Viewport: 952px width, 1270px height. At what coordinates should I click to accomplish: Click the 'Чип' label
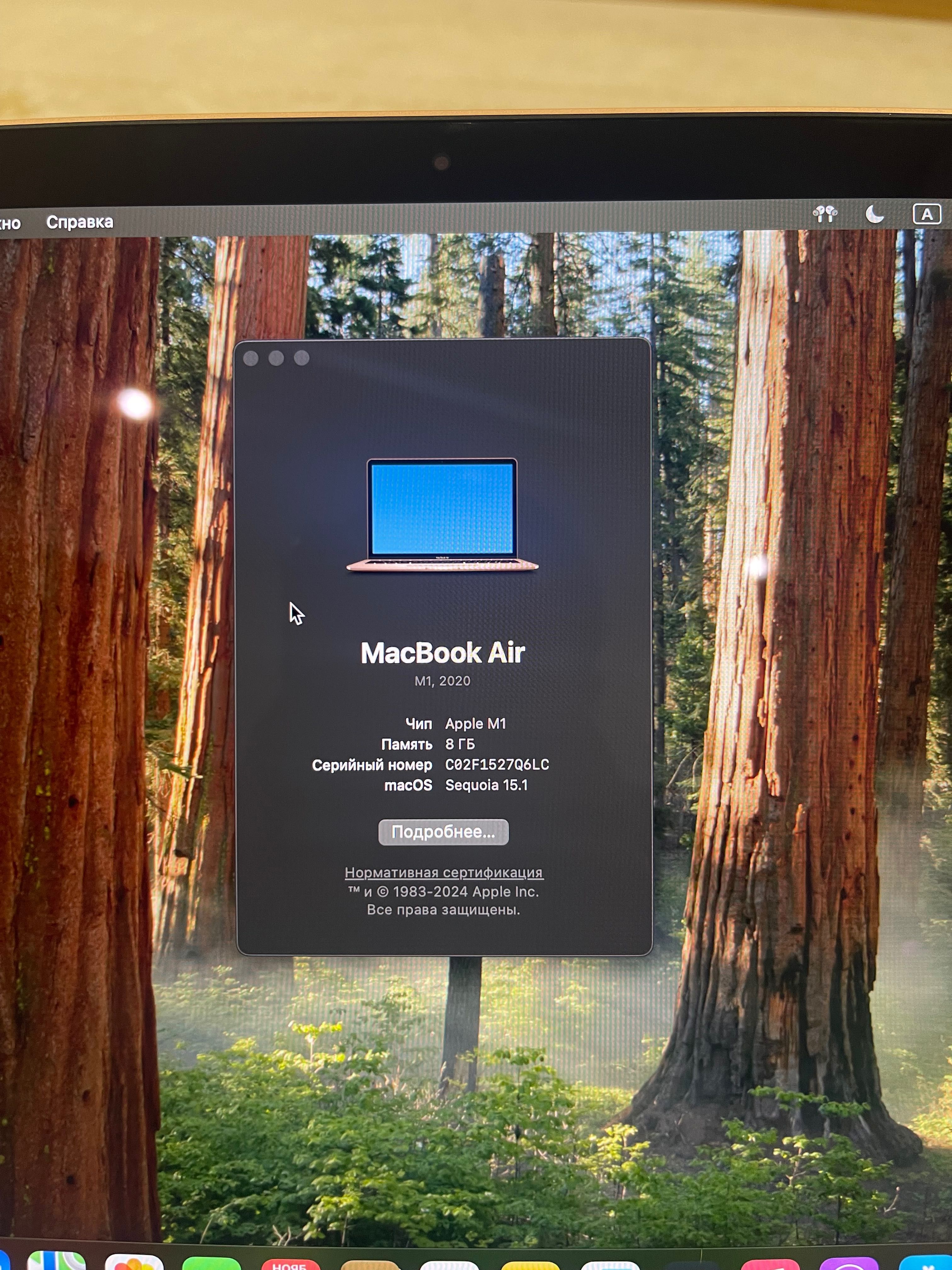(x=419, y=724)
